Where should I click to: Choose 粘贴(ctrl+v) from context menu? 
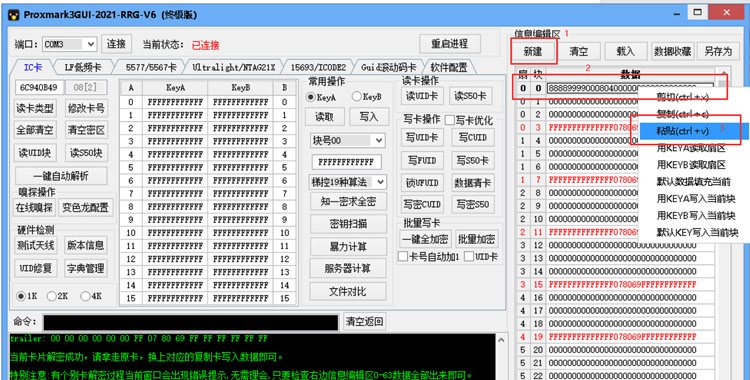coord(694,131)
